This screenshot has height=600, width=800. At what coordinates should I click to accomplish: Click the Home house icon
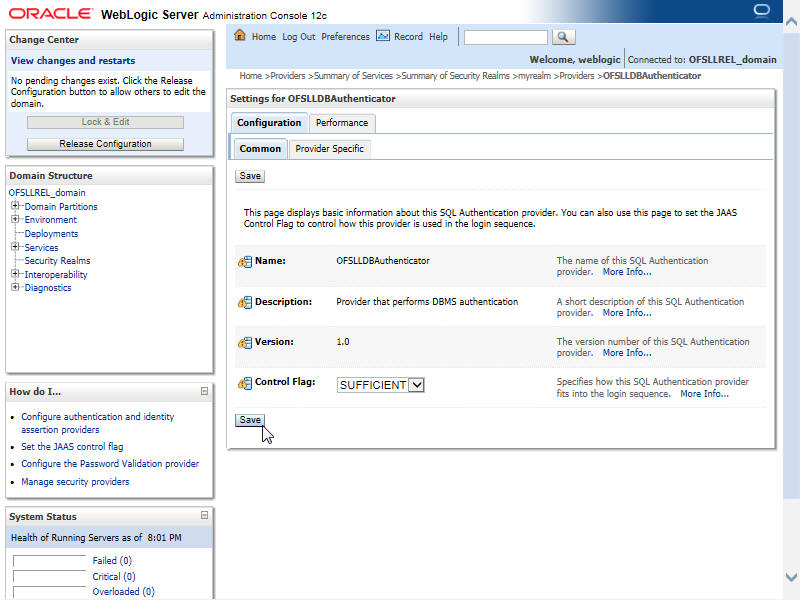[239, 36]
